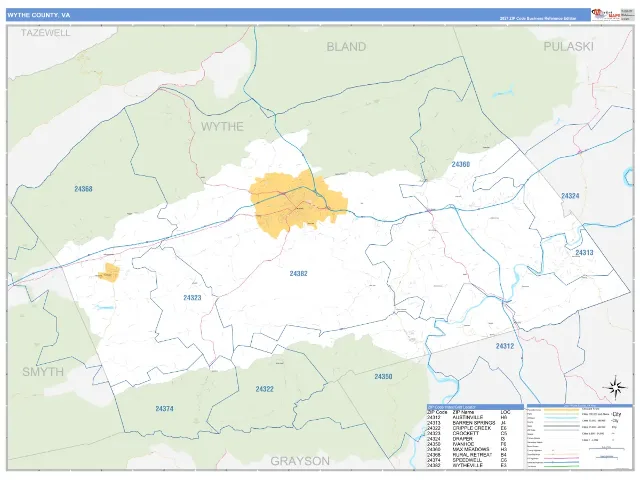The image size is (640, 480).
Task: Click the 'LOC' column heading
Action: (505, 412)
